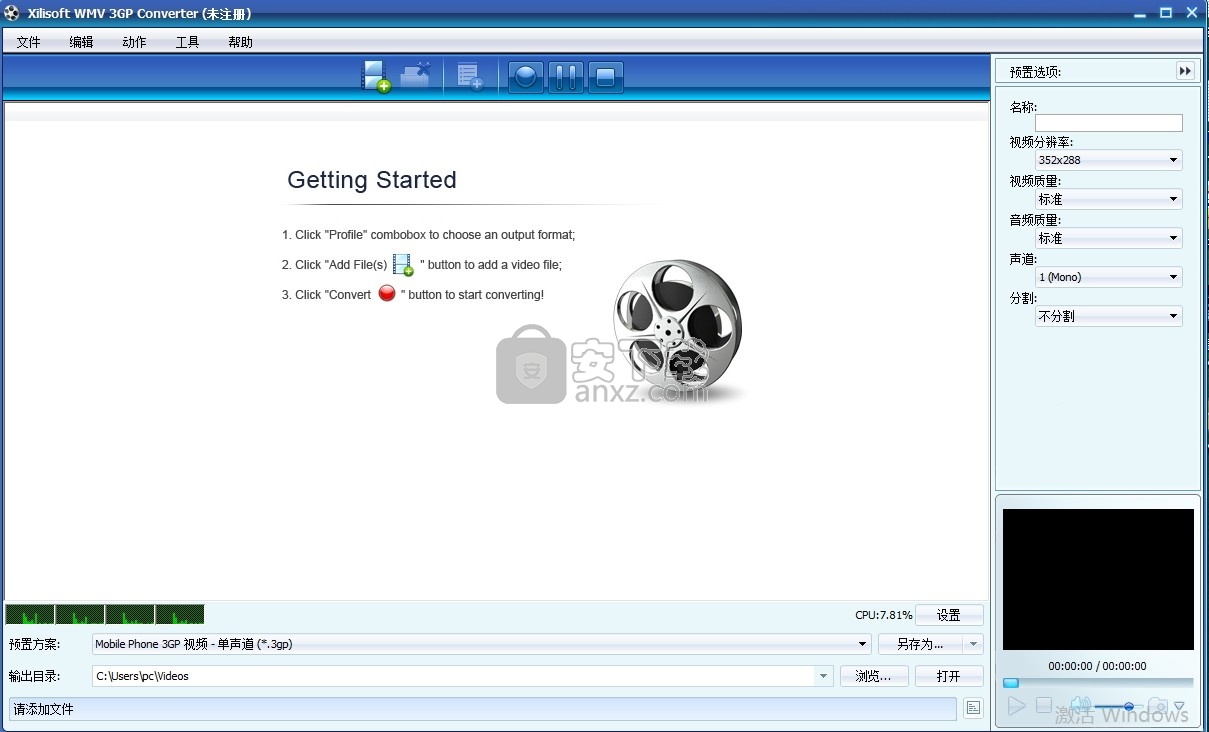
Task: Click the Add Profile list toolbar icon
Action: [x=470, y=77]
